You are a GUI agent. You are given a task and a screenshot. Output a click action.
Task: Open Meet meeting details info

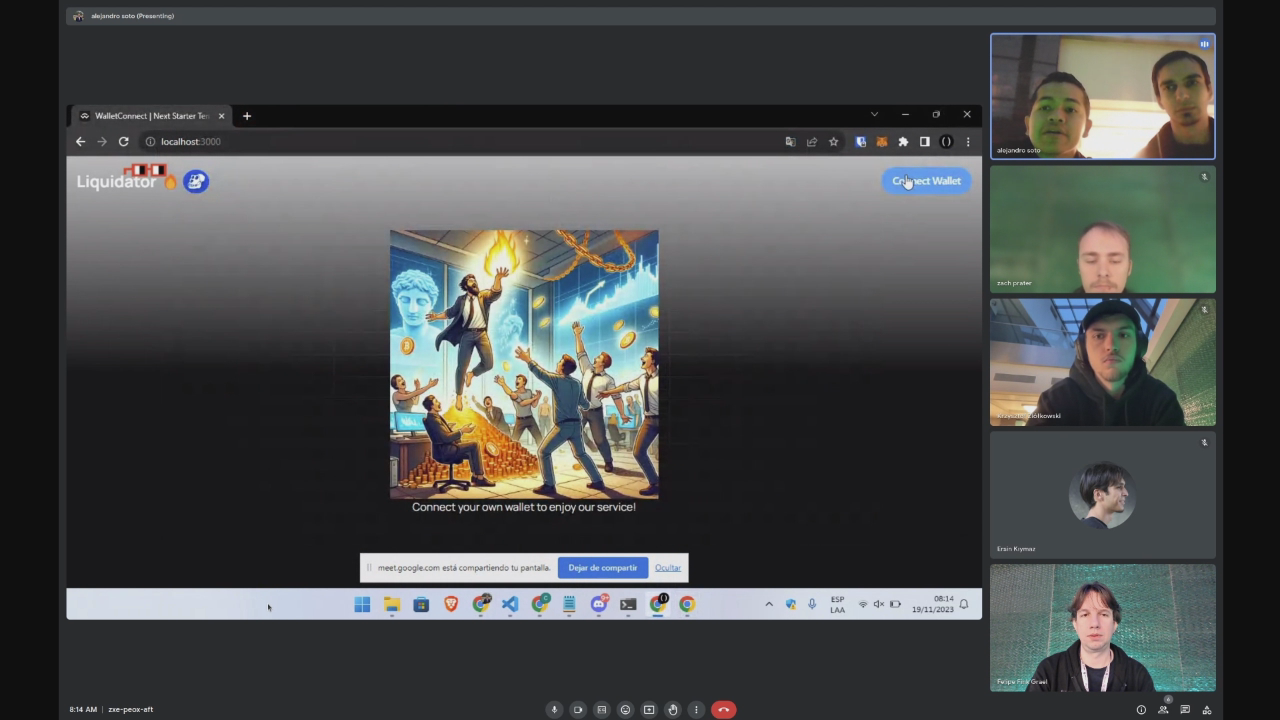(x=1141, y=710)
